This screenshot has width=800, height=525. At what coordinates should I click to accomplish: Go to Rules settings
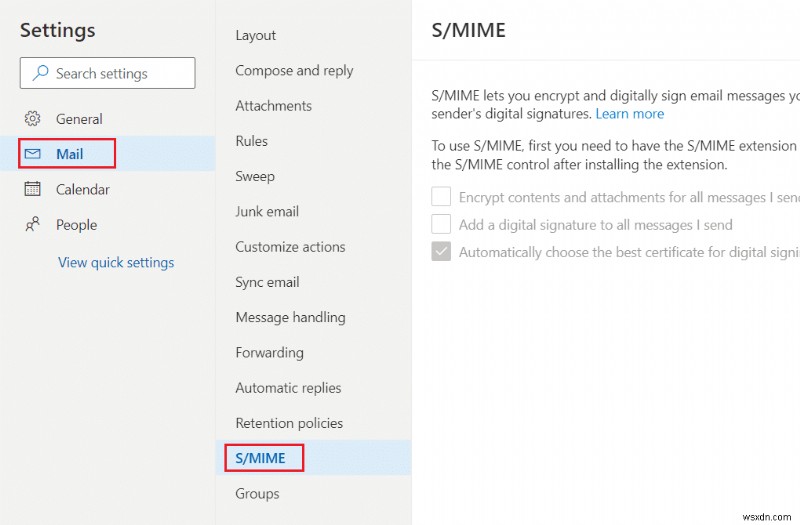251,141
